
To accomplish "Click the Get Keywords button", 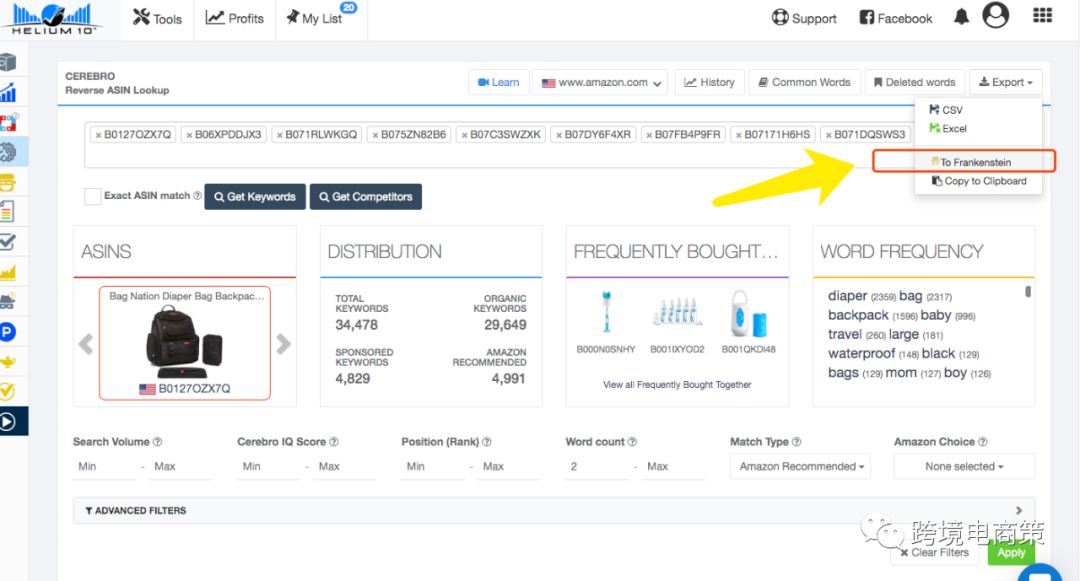I will [x=254, y=197].
